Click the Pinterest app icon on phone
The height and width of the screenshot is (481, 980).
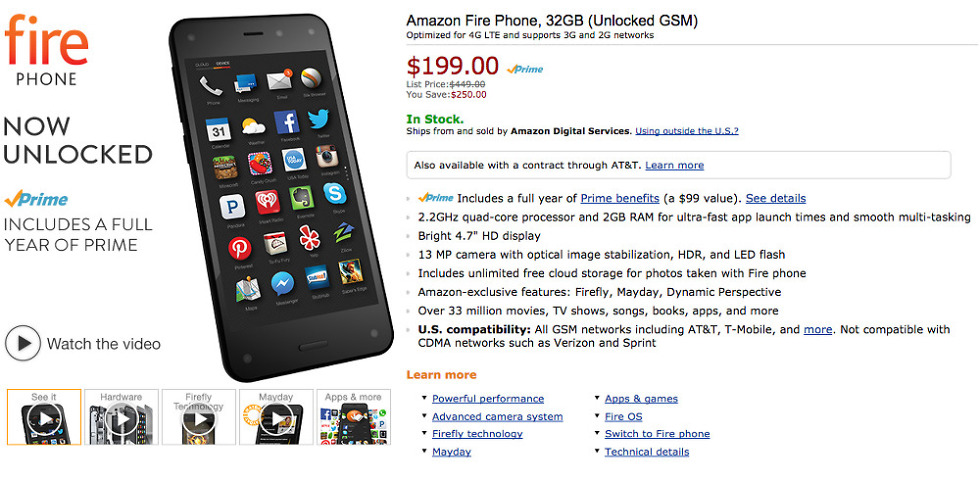239,247
